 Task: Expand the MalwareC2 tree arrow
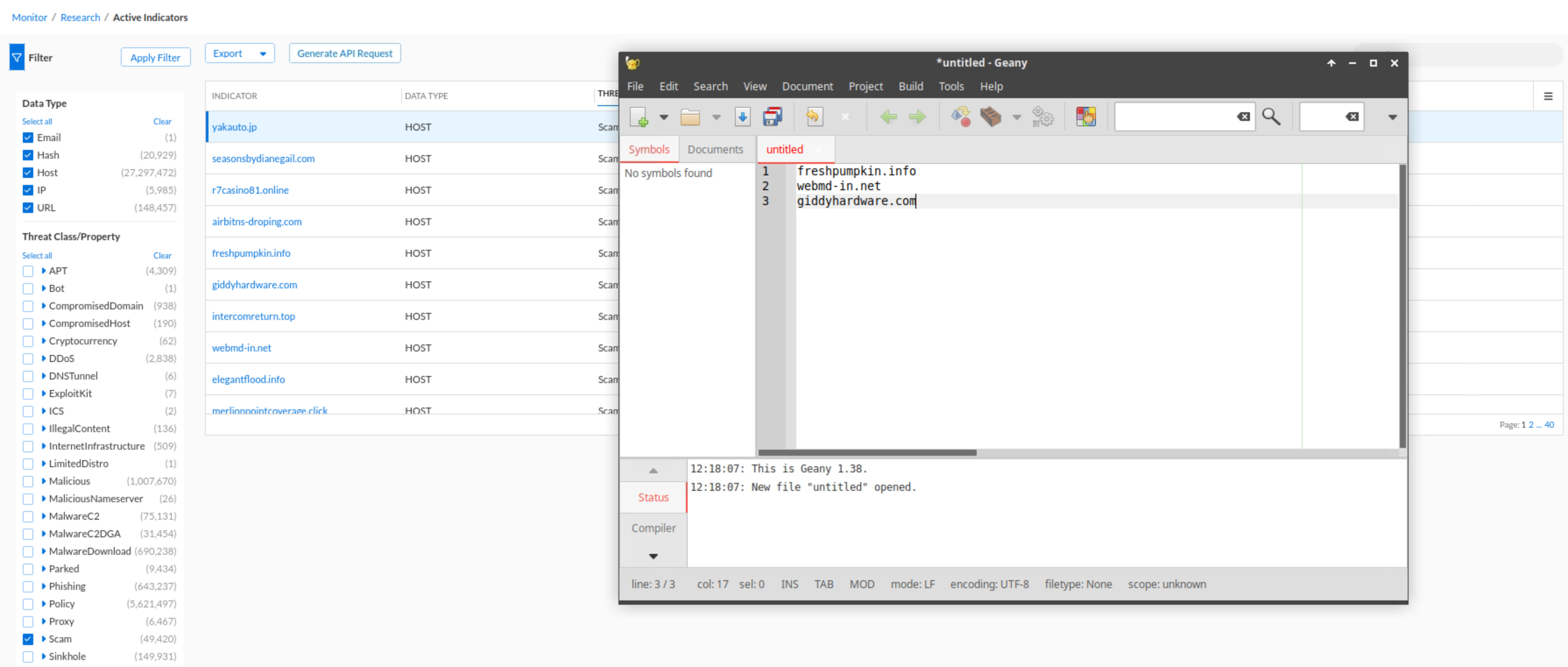pyautogui.click(x=44, y=516)
